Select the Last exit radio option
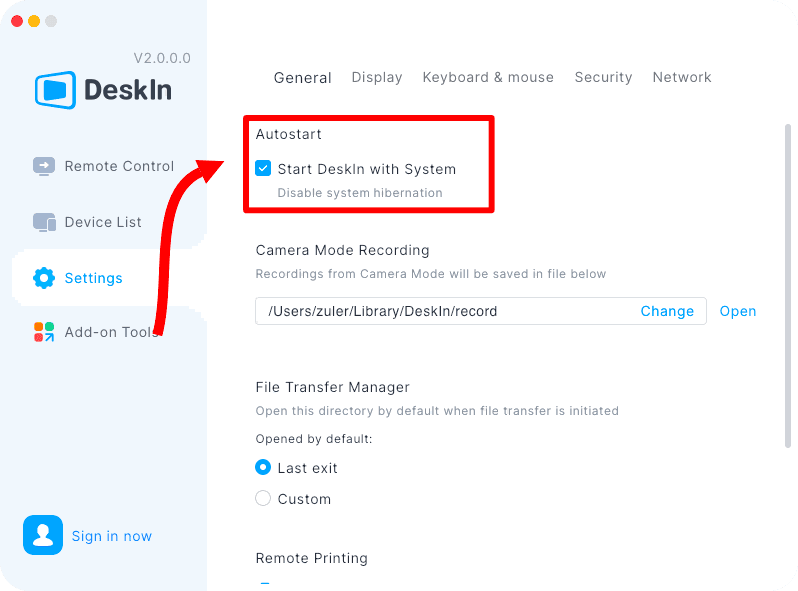This screenshot has height=591, width=798. (x=263, y=467)
